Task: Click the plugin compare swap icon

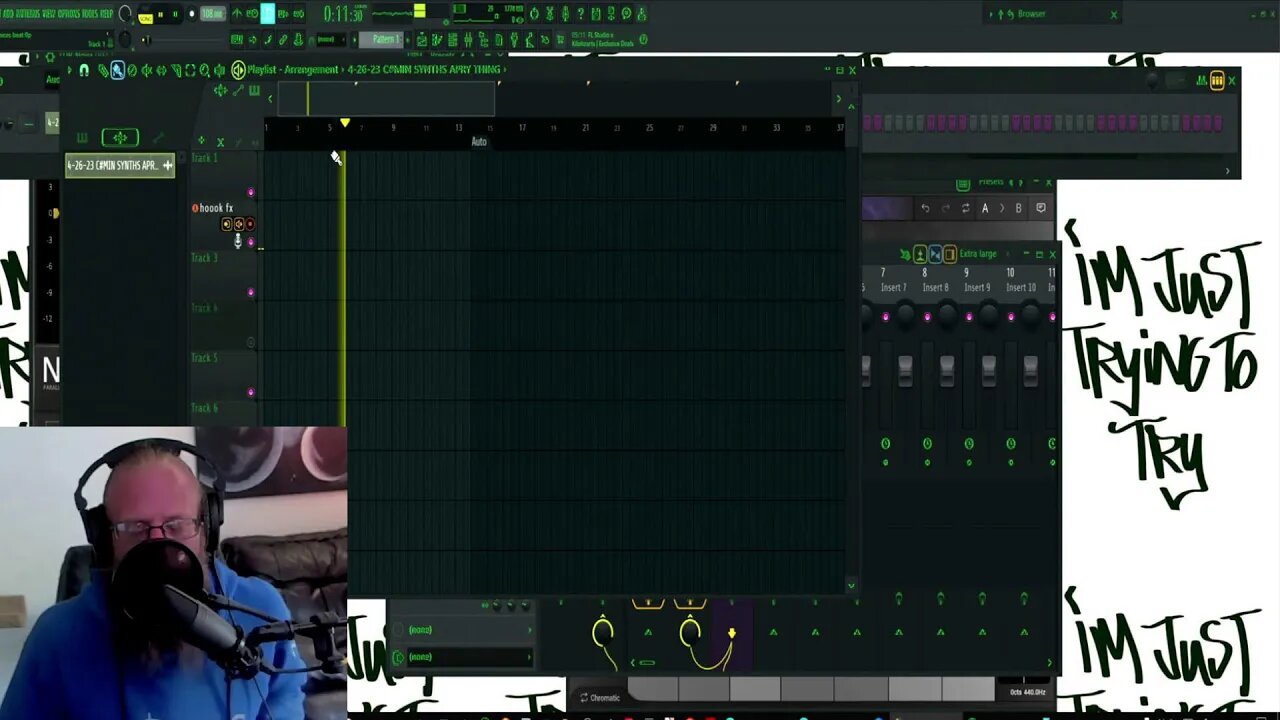Action: coord(965,208)
